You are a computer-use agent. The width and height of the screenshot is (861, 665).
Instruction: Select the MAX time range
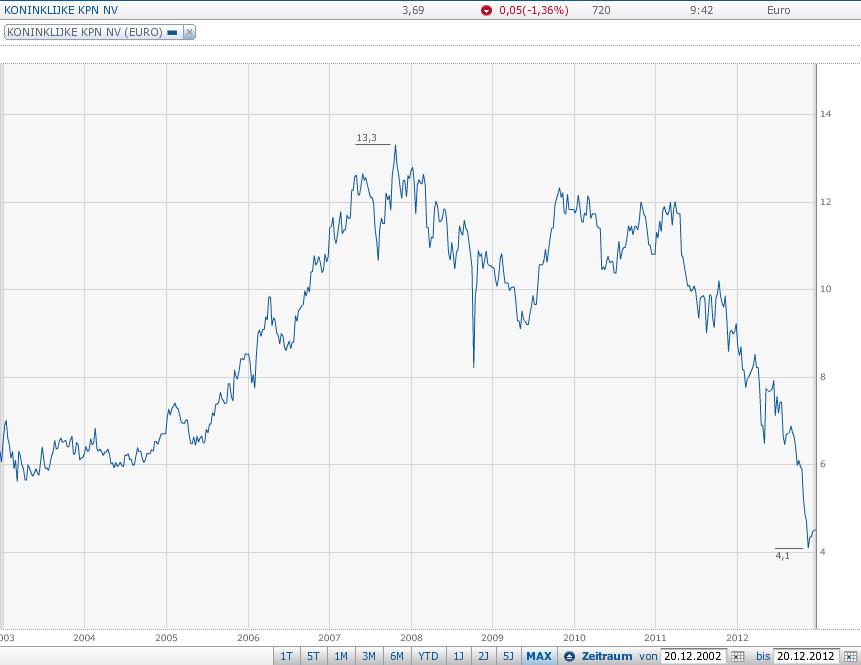[x=539, y=656]
